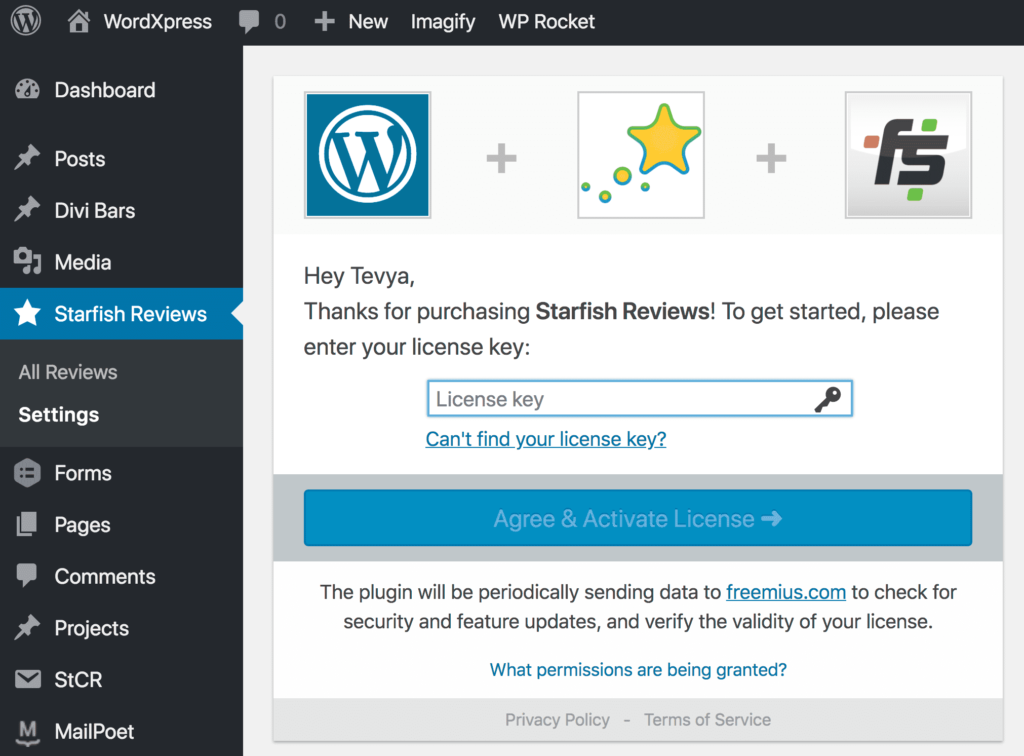Click "Can't find your license key?" link
The height and width of the screenshot is (756, 1024).
point(546,439)
